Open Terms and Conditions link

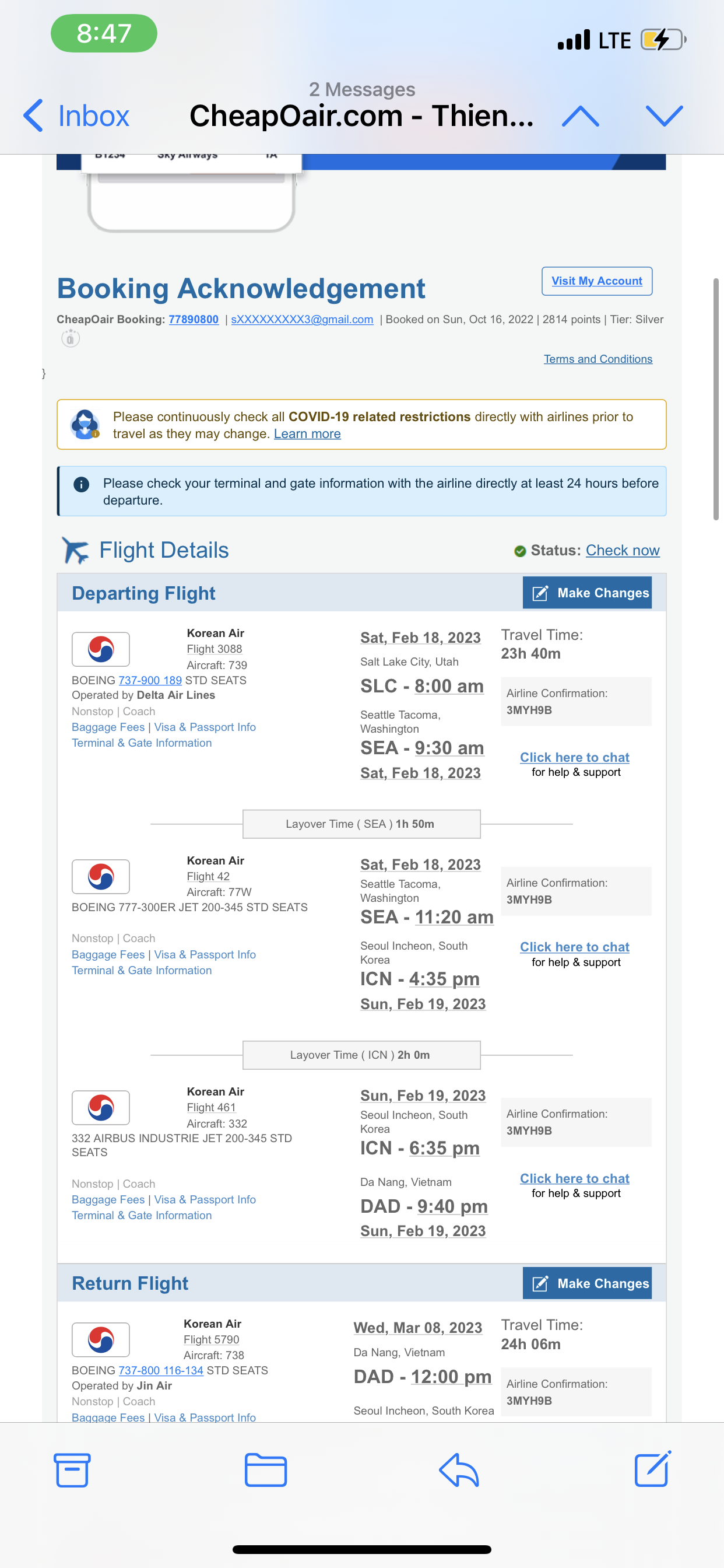(598, 359)
